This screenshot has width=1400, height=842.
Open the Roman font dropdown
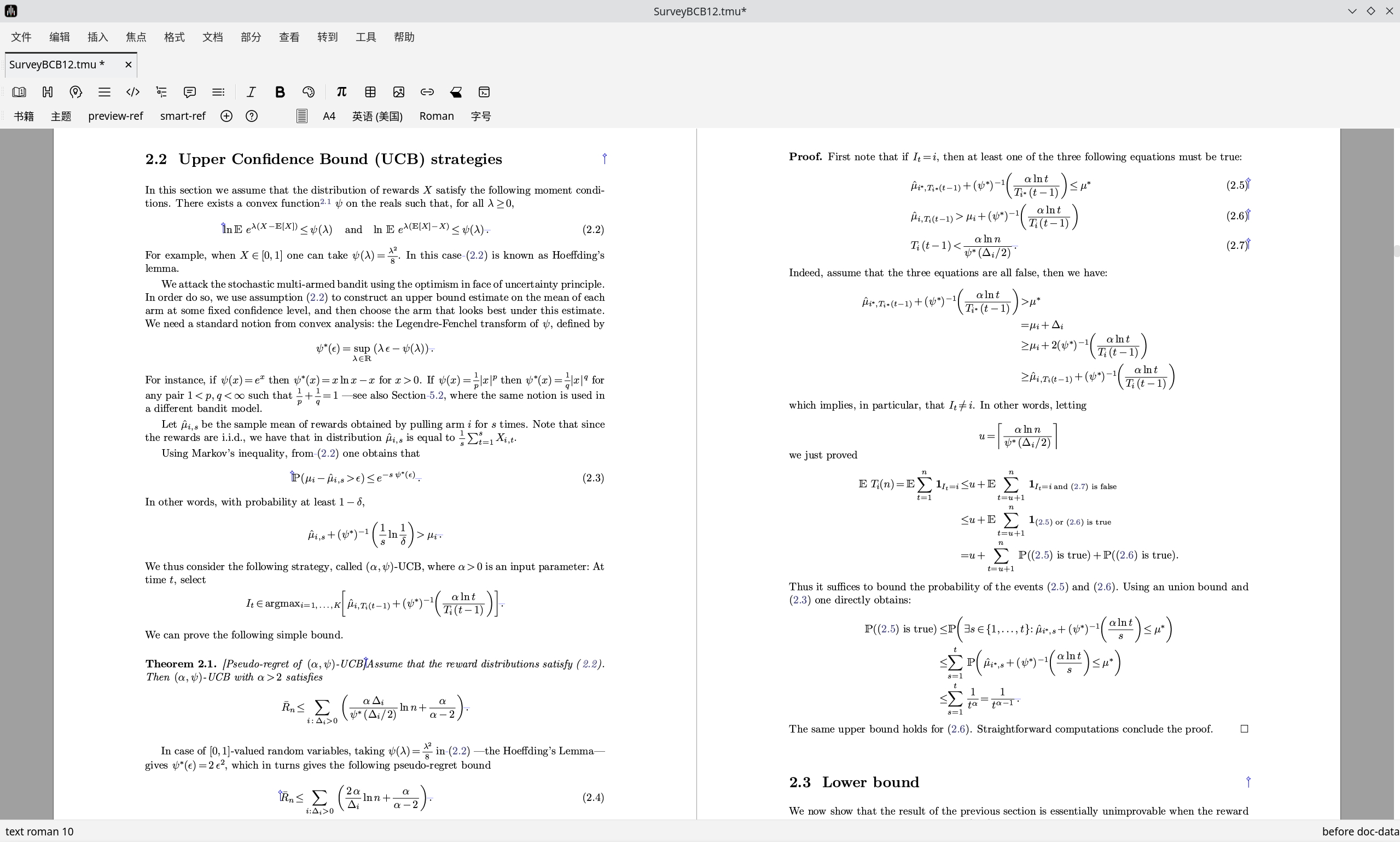(x=436, y=116)
